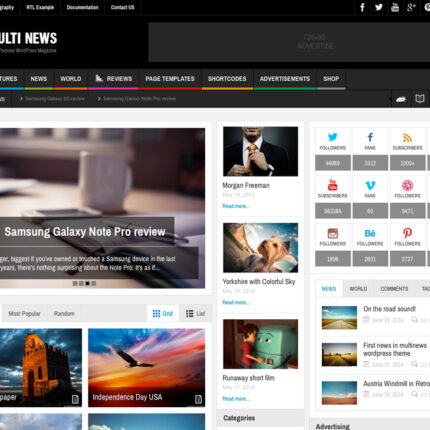The height and width of the screenshot is (430, 430).
Task: Switch to the World tab in sidebar
Action: [358, 289]
